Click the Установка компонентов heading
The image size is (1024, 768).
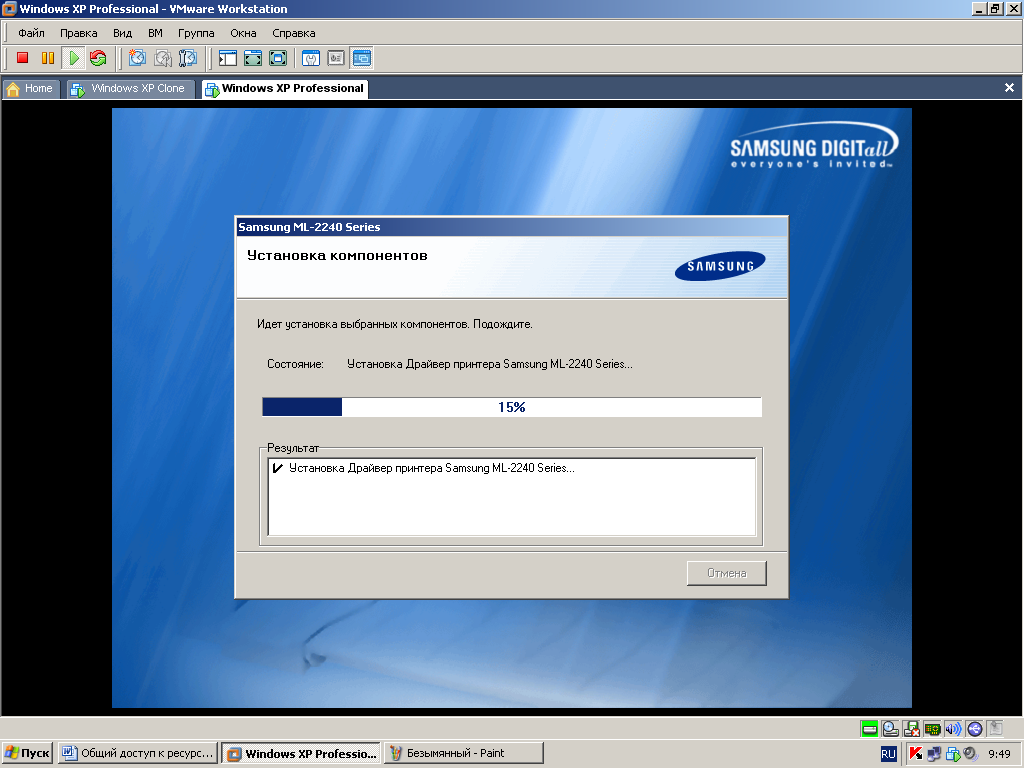[337, 256]
